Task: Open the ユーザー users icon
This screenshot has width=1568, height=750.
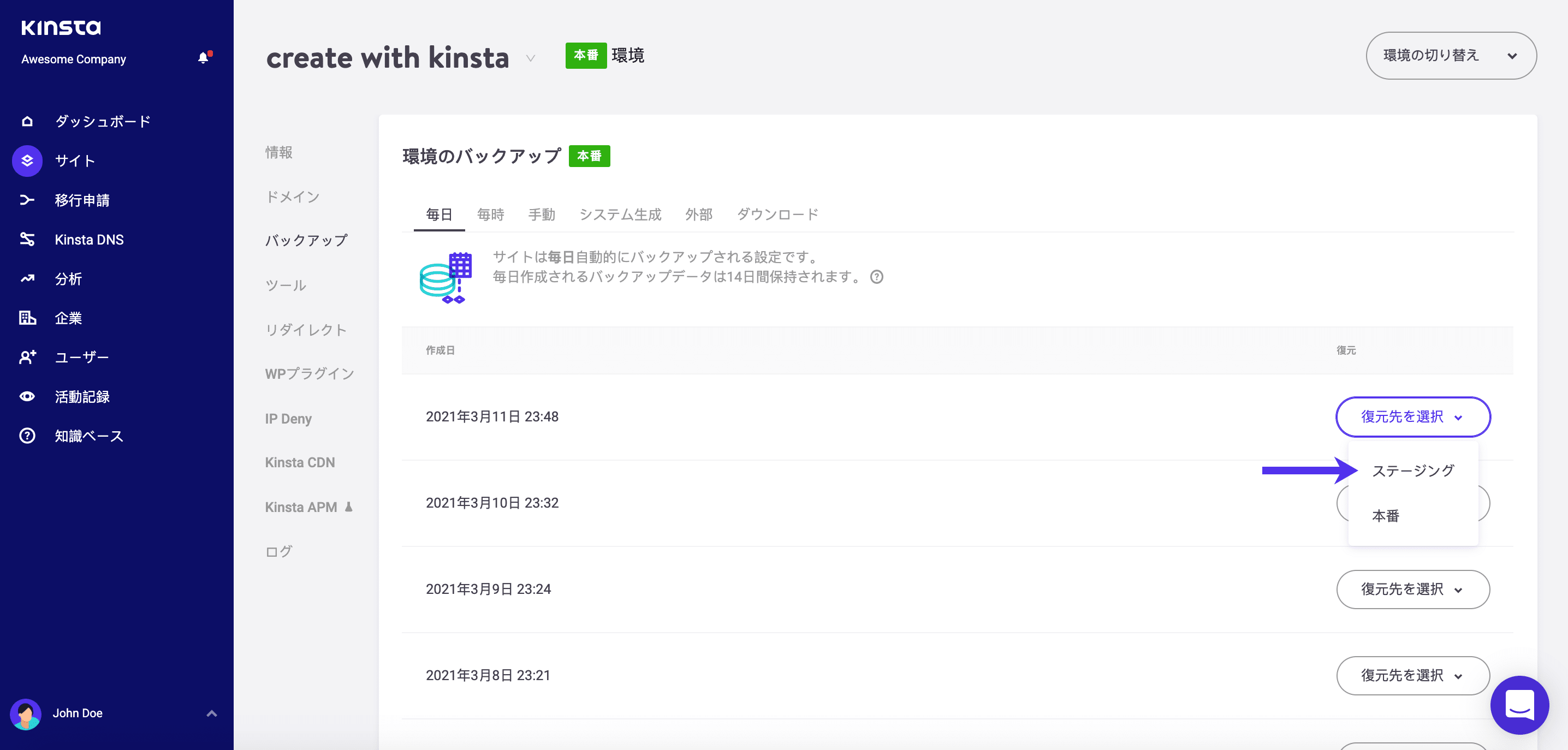Action: point(27,358)
